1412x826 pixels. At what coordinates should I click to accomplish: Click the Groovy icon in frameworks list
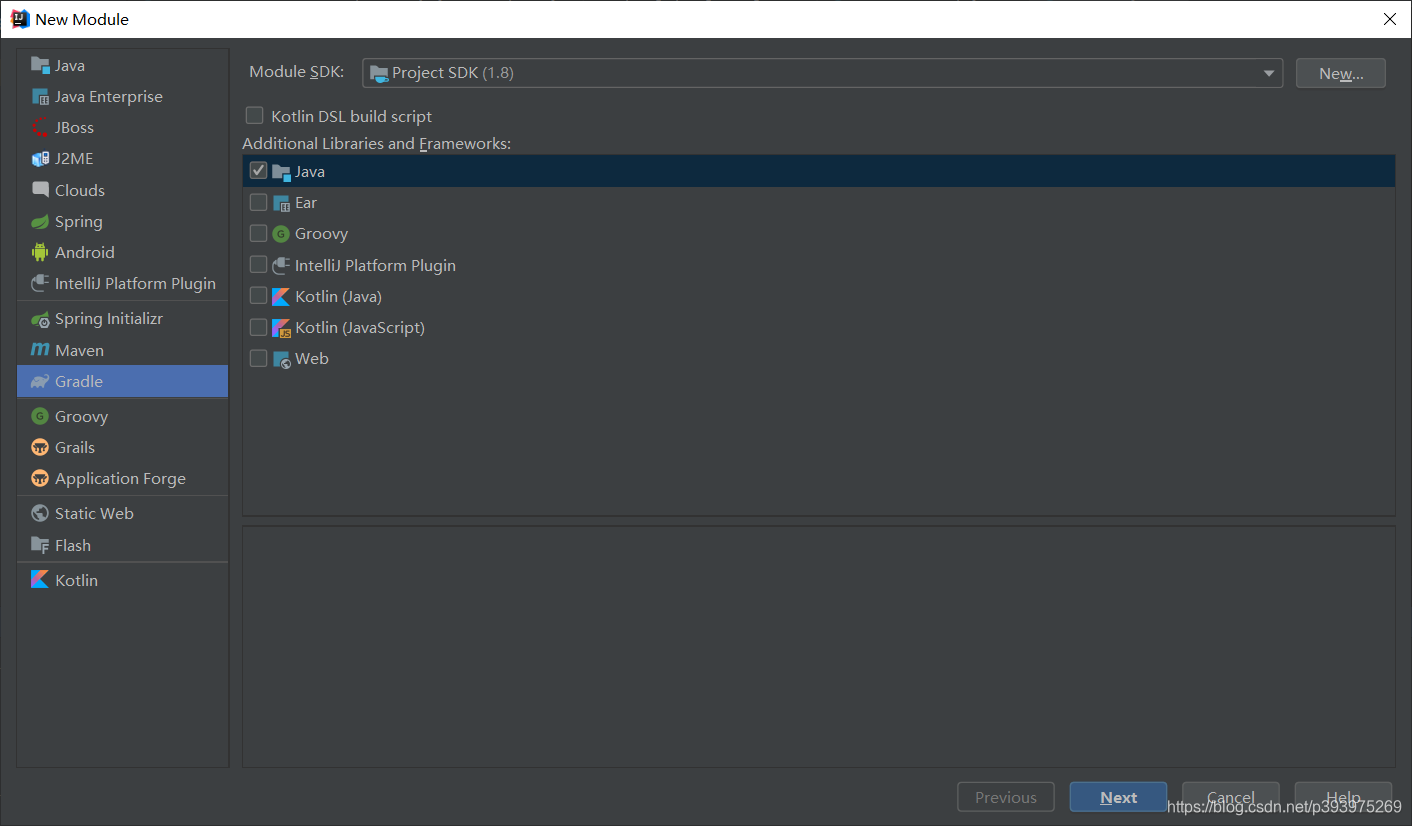pyautogui.click(x=281, y=234)
